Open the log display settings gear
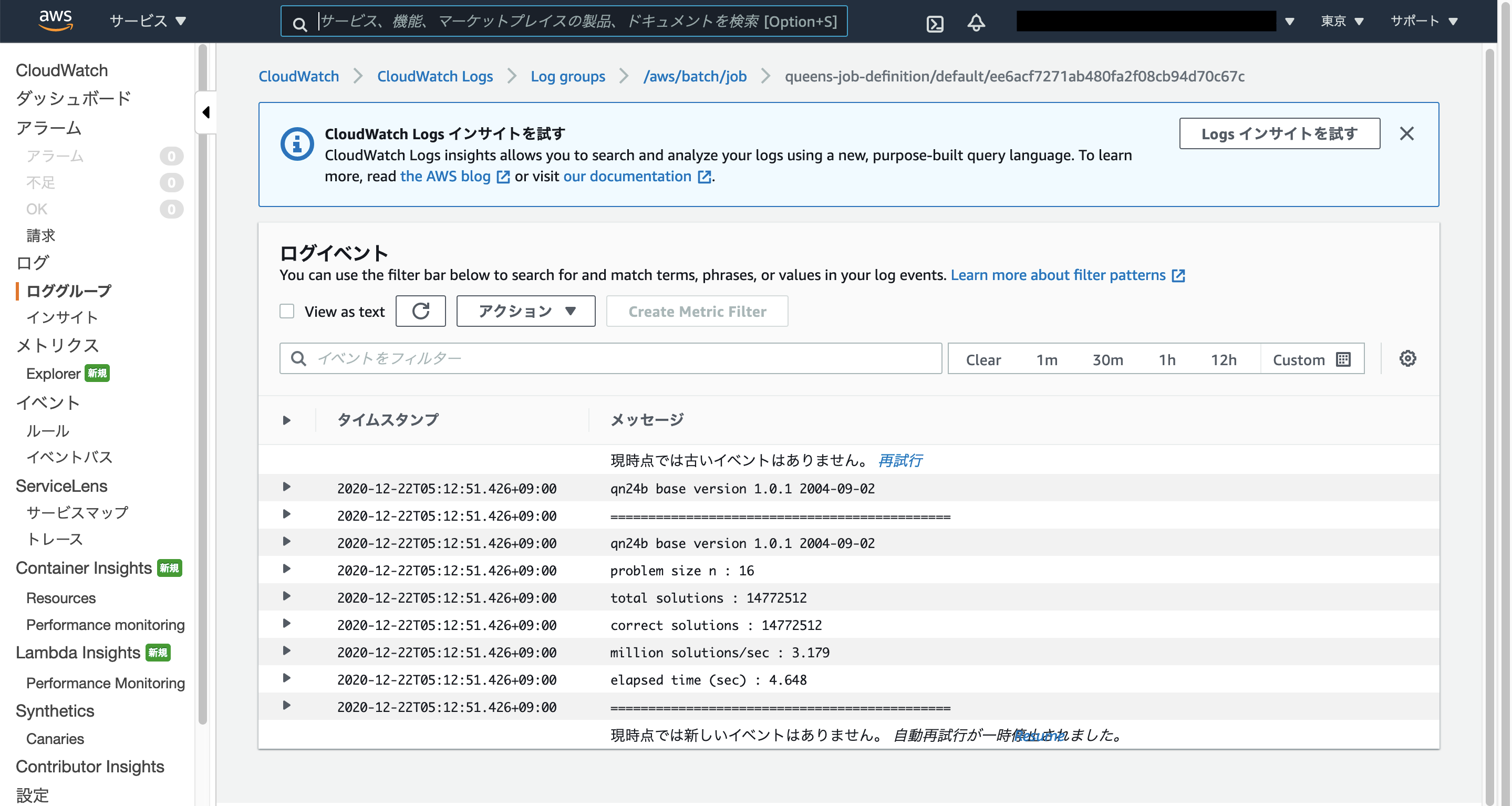 (x=1407, y=358)
